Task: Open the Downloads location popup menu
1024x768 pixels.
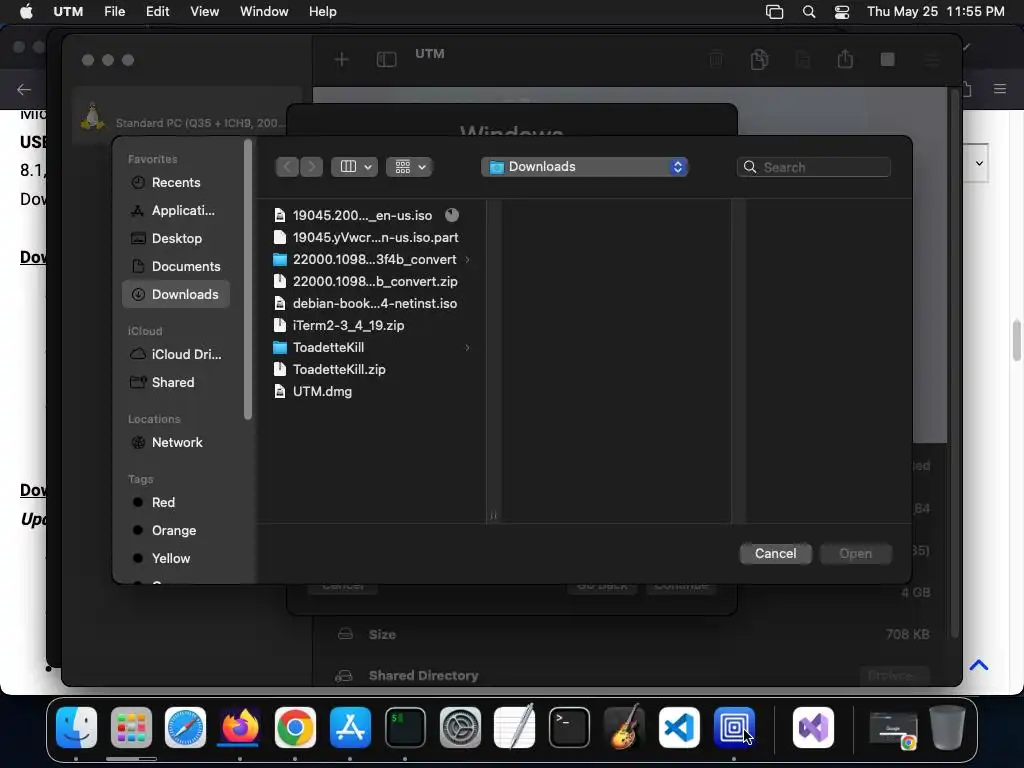Action: 584,167
